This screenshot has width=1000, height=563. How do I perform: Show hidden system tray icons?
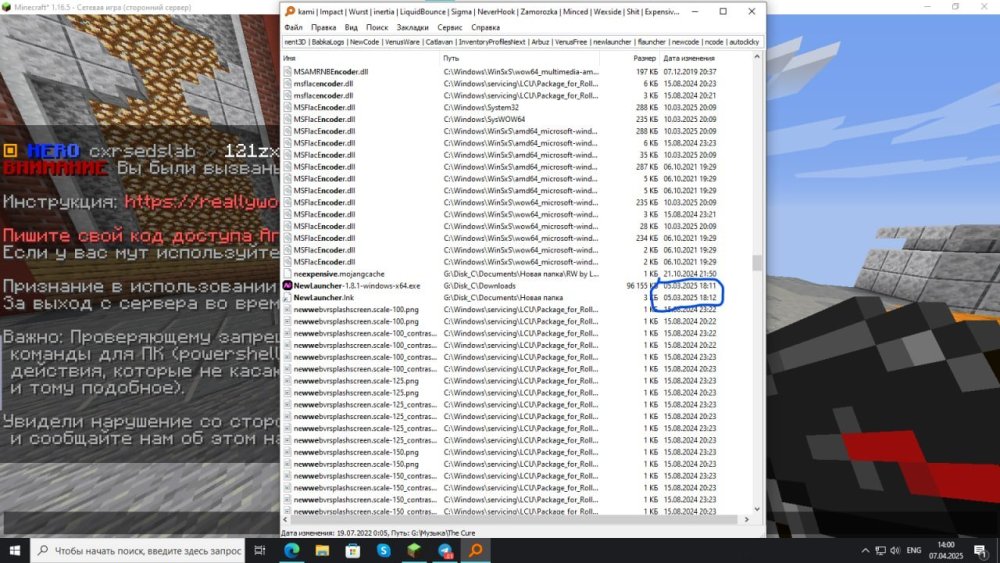865,550
